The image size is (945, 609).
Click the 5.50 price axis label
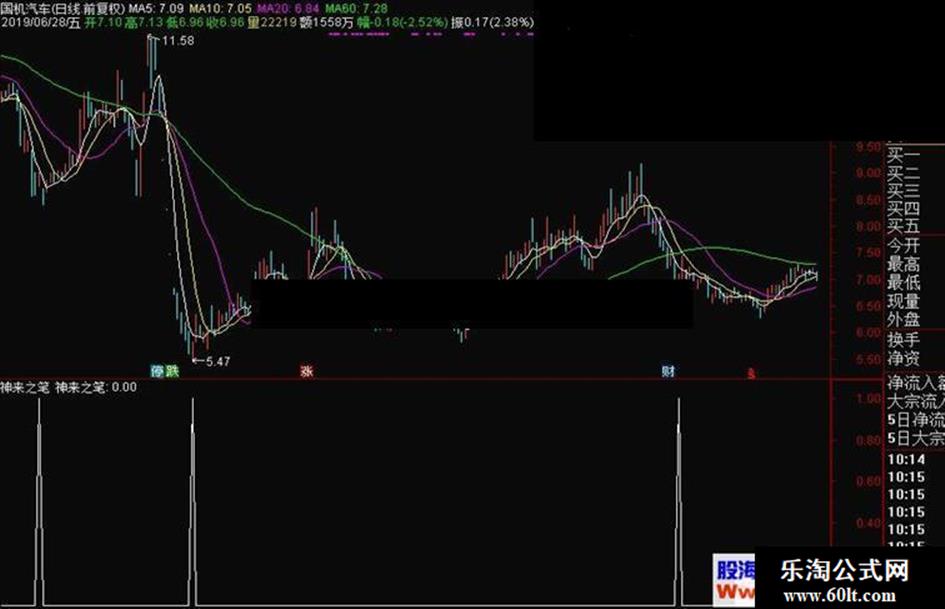(x=868, y=360)
